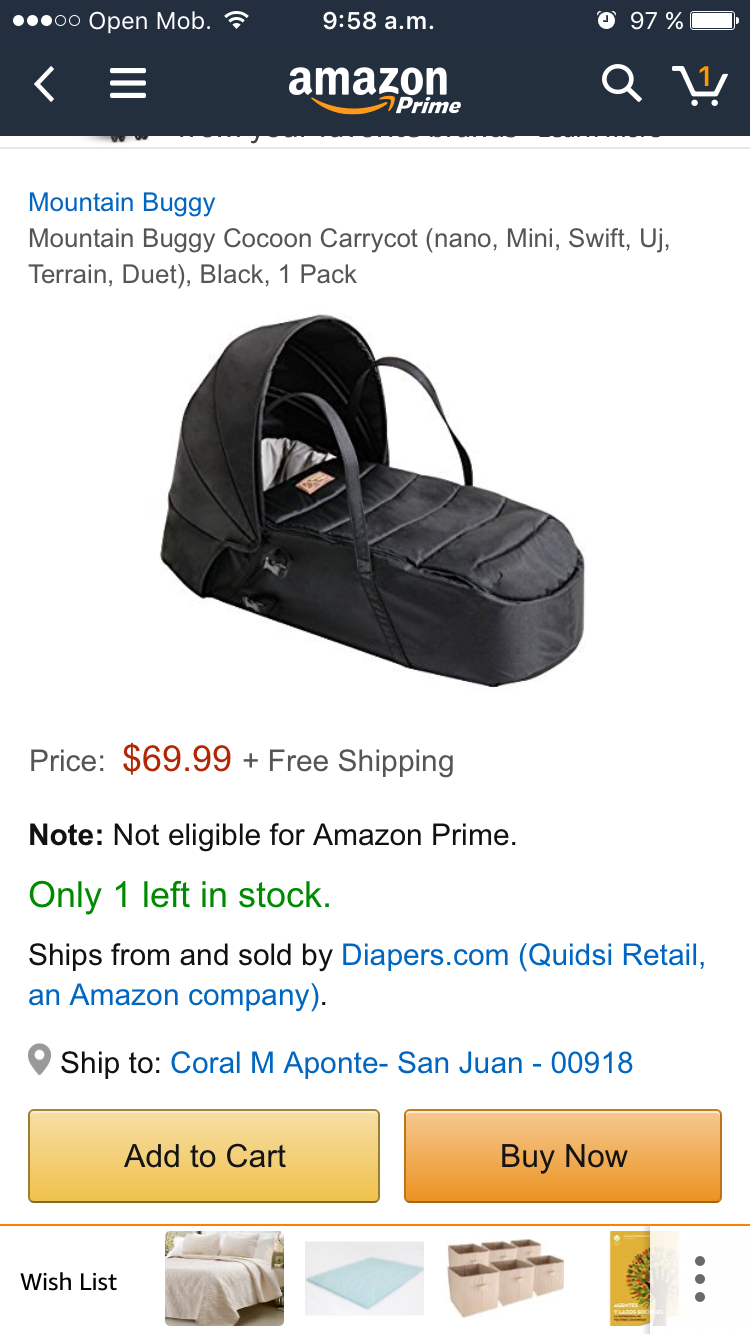Open the Mountain Buggy brand link
Screen dimensions: 750x1334
coord(122,202)
